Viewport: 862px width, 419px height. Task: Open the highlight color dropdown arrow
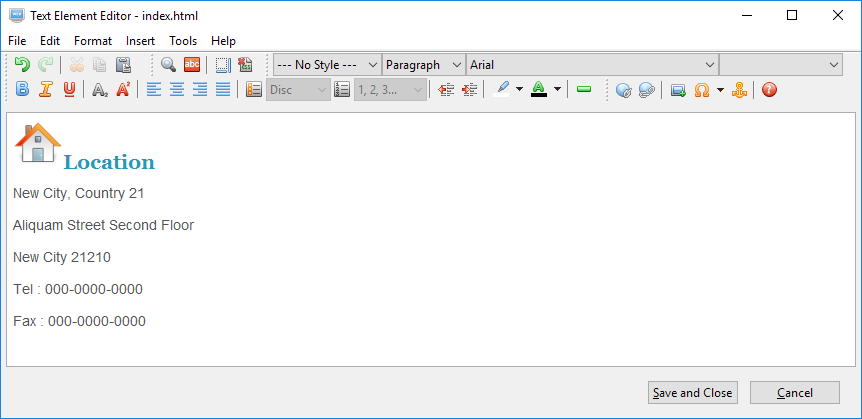[x=519, y=90]
